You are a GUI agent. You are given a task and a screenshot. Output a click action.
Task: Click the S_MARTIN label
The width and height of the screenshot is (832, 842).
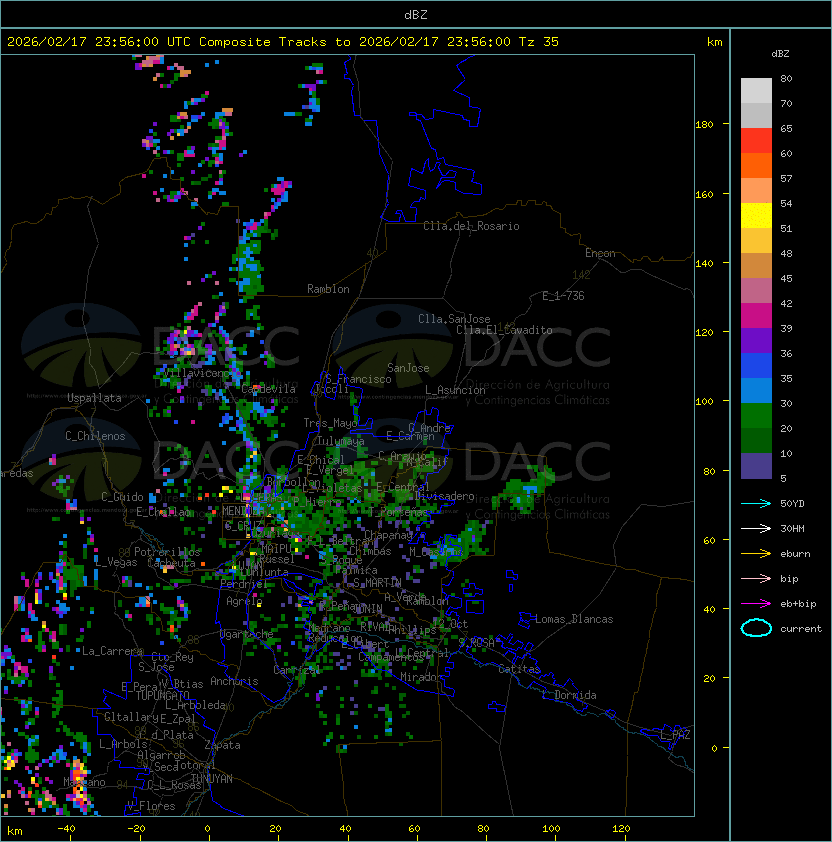coord(377,583)
